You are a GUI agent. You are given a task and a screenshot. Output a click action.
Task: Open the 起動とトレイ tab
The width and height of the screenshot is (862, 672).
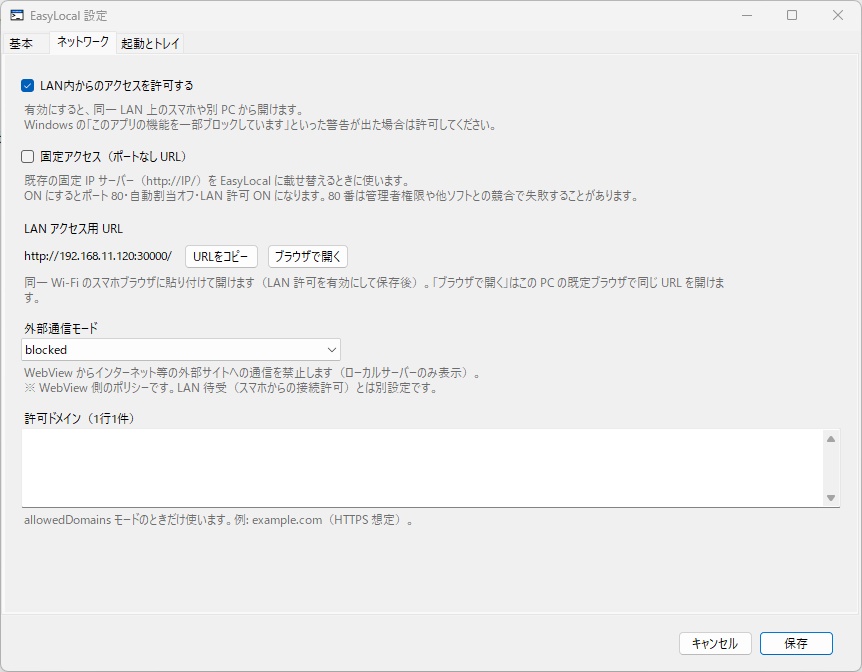[150, 43]
